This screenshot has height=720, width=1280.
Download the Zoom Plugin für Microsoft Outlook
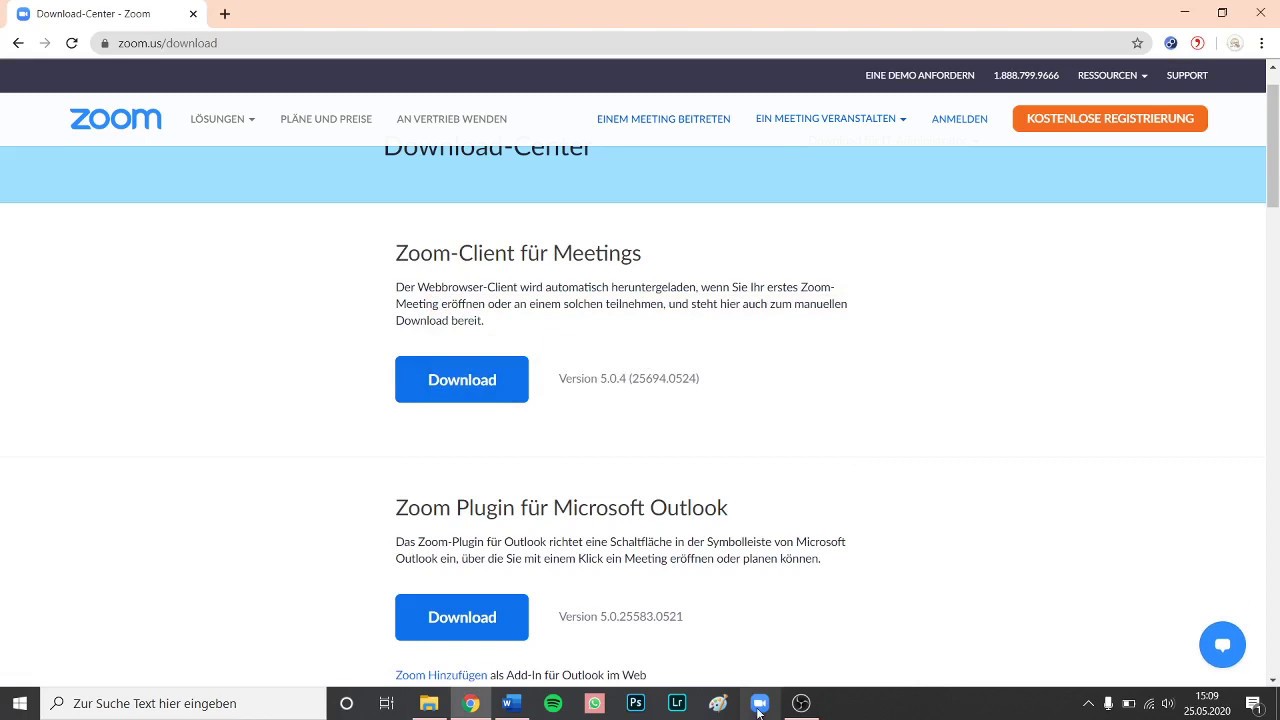tap(462, 617)
